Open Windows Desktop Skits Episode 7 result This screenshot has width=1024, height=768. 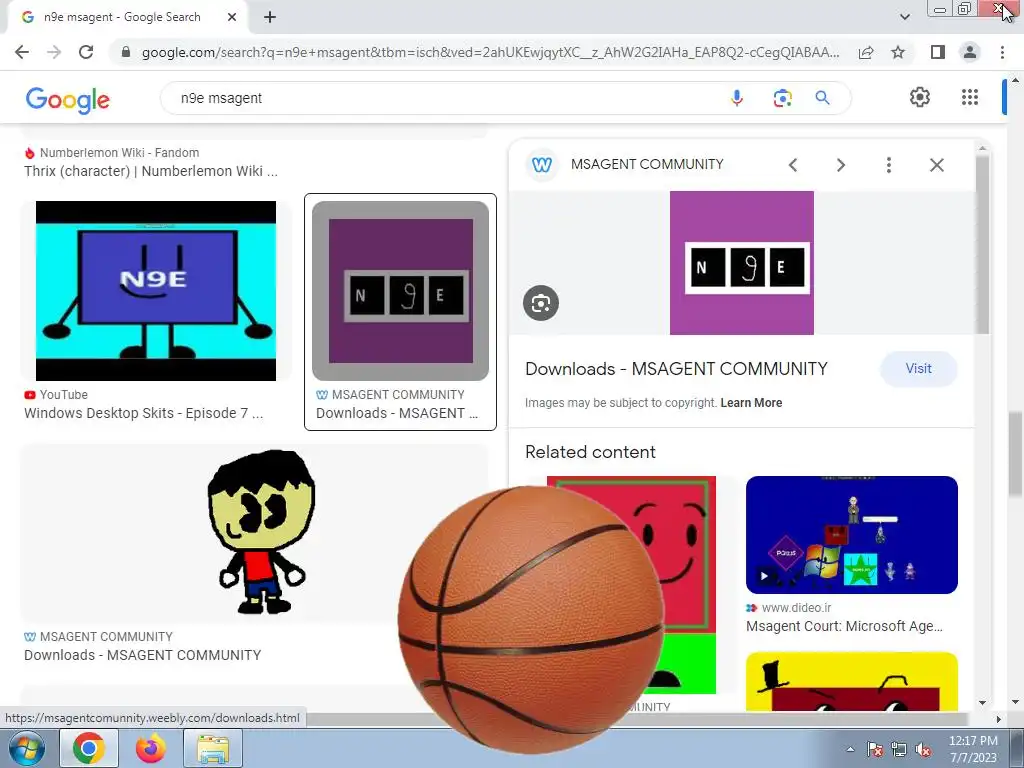[144, 413]
